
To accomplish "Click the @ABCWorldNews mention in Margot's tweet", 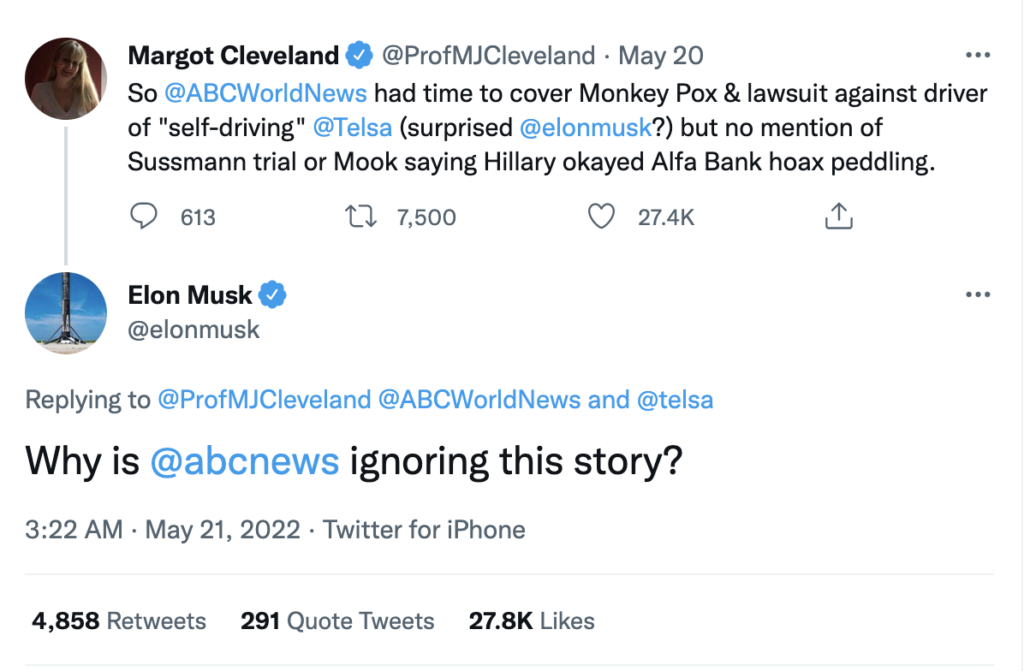I will coord(266,93).
